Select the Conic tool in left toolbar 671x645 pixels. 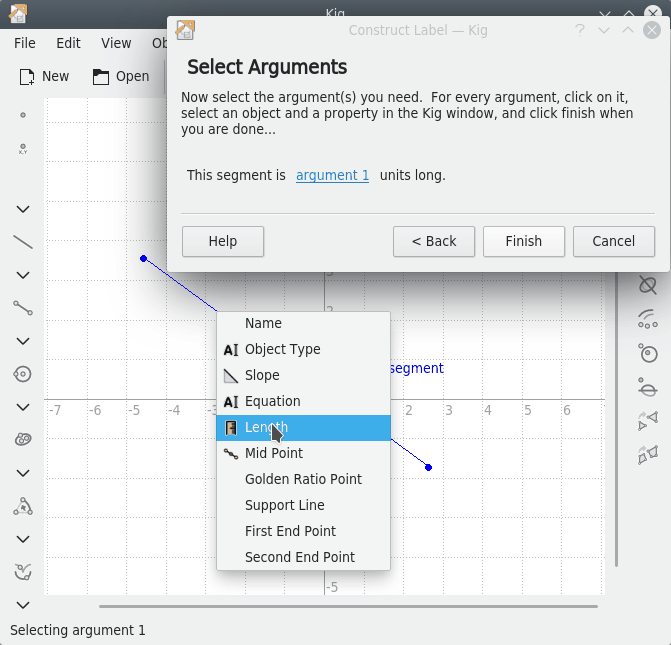tap(23, 440)
